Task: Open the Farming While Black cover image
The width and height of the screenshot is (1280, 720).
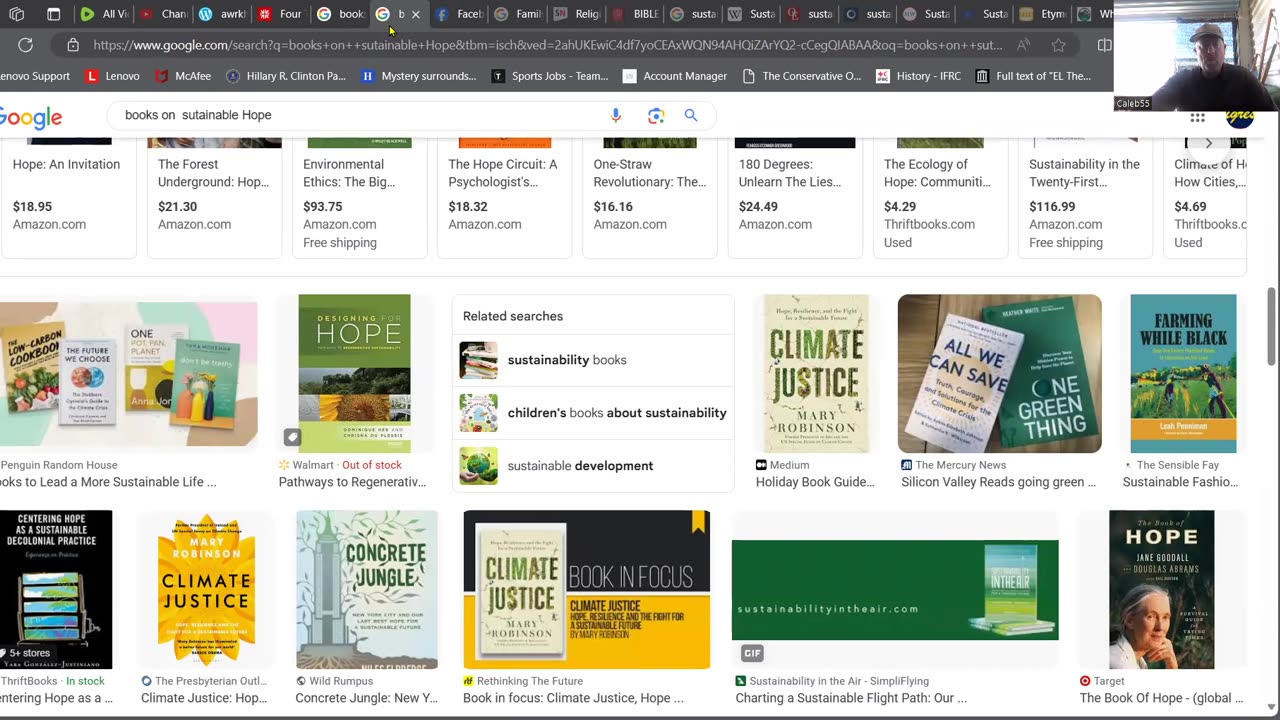Action: 1183,373
